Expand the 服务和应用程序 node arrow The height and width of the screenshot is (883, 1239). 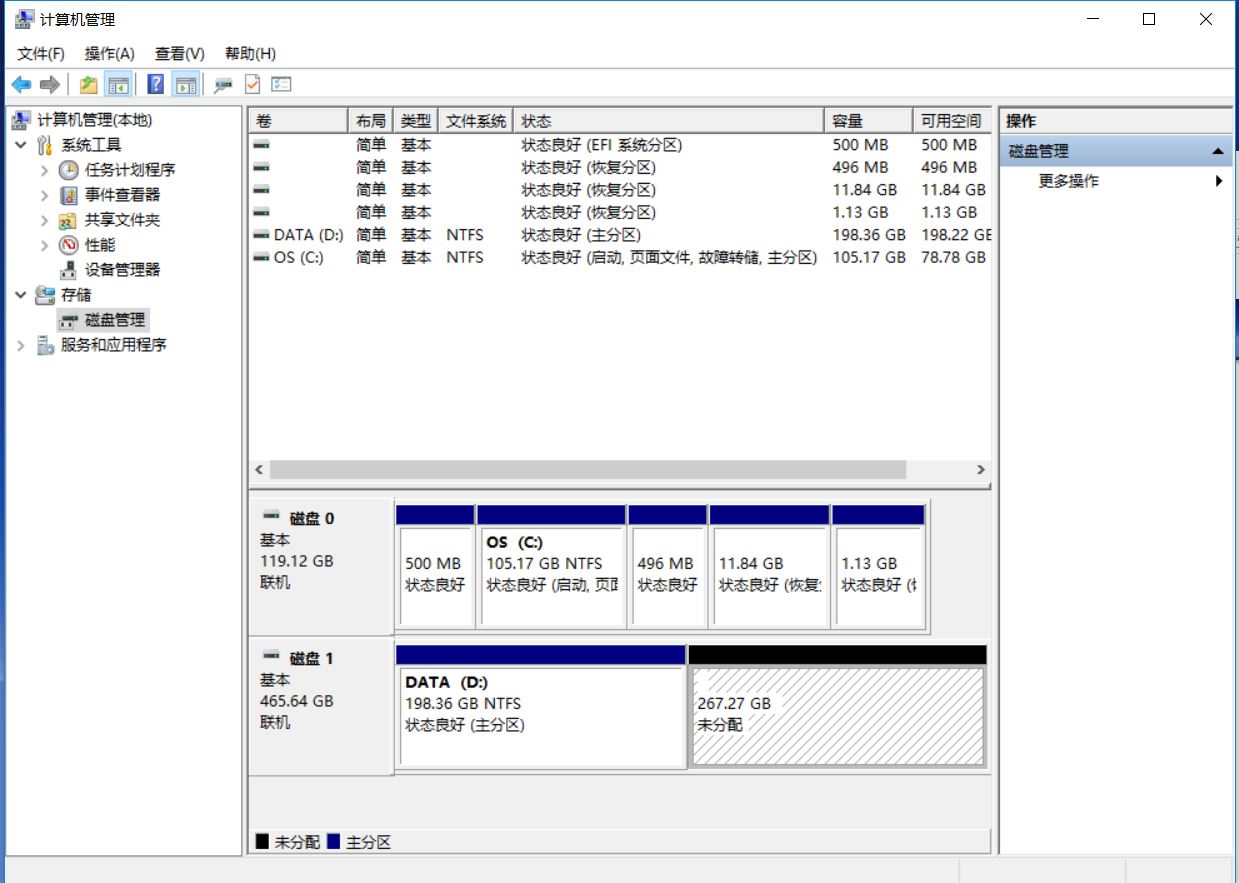click(x=21, y=345)
